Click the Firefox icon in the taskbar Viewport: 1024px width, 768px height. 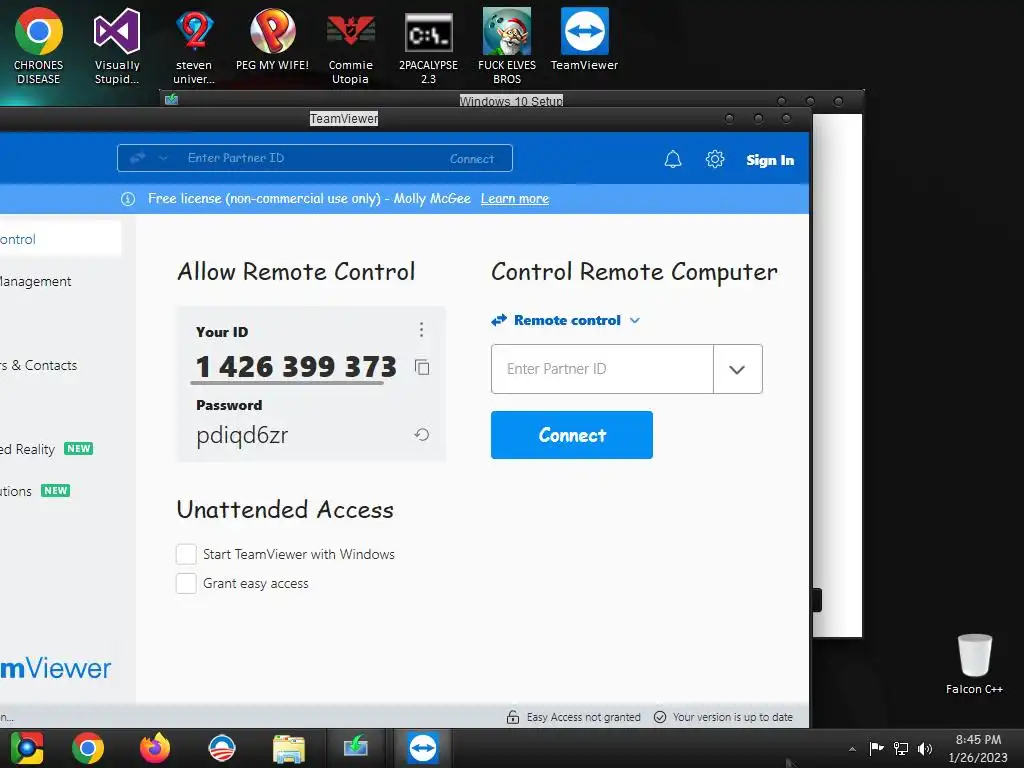[155, 748]
